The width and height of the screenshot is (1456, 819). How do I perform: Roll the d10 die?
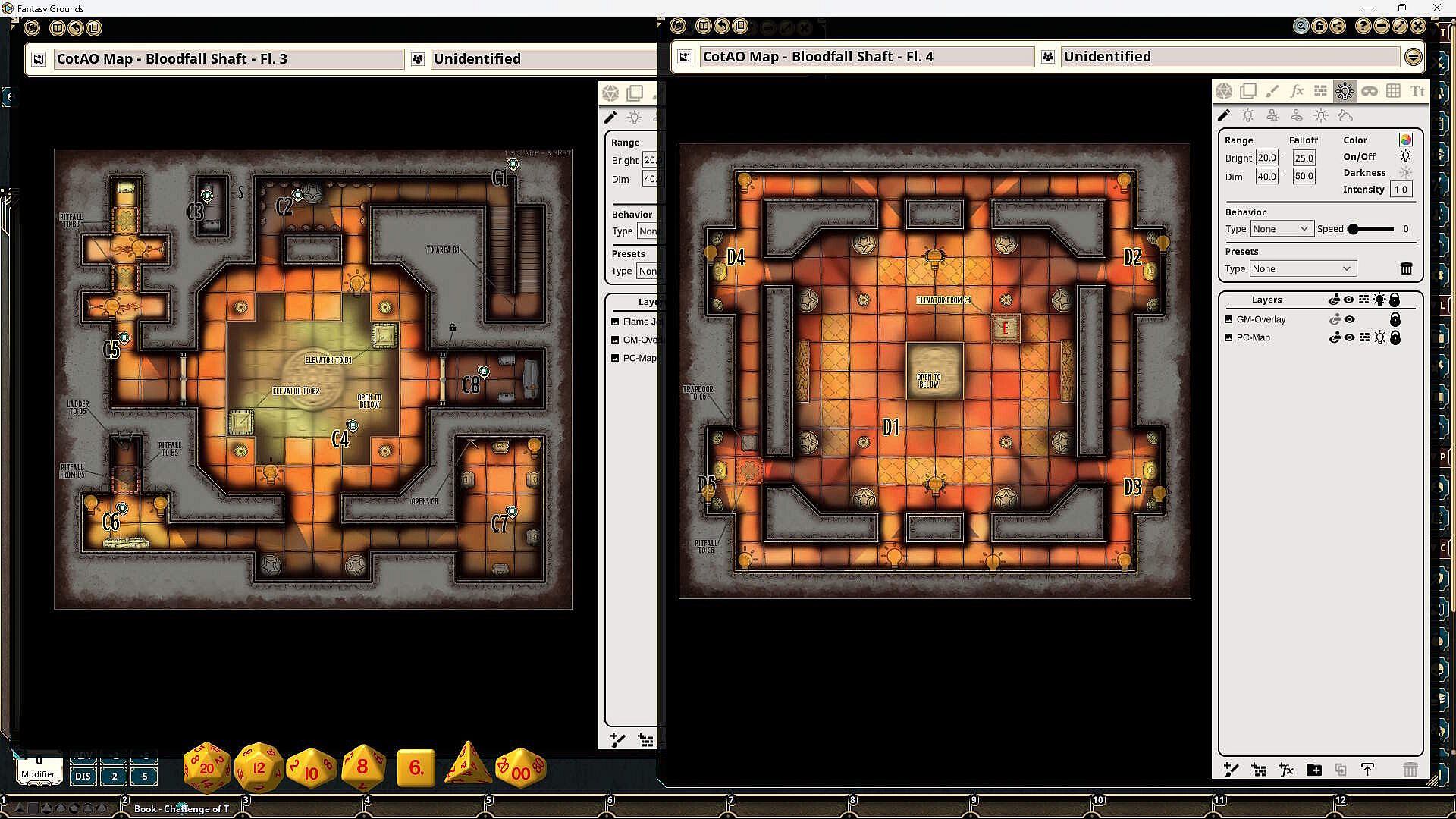pyautogui.click(x=311, y=768)
